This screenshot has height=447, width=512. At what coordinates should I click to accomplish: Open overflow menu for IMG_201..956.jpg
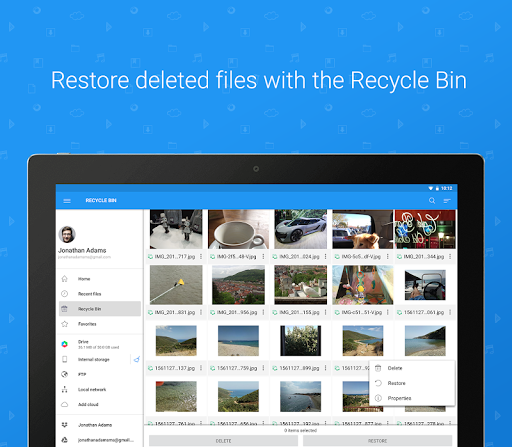coord(263,312)
